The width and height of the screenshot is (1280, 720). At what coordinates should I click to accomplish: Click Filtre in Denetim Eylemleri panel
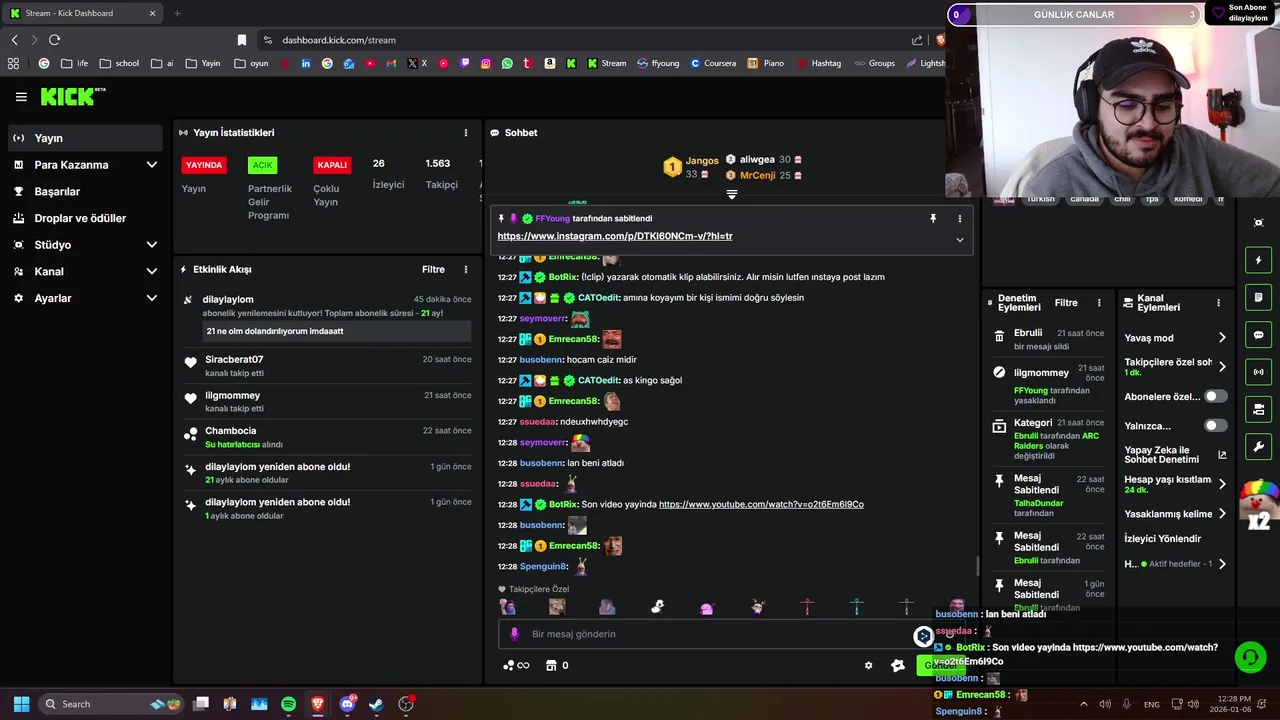pyautogui.click(x=1066, y=303)
